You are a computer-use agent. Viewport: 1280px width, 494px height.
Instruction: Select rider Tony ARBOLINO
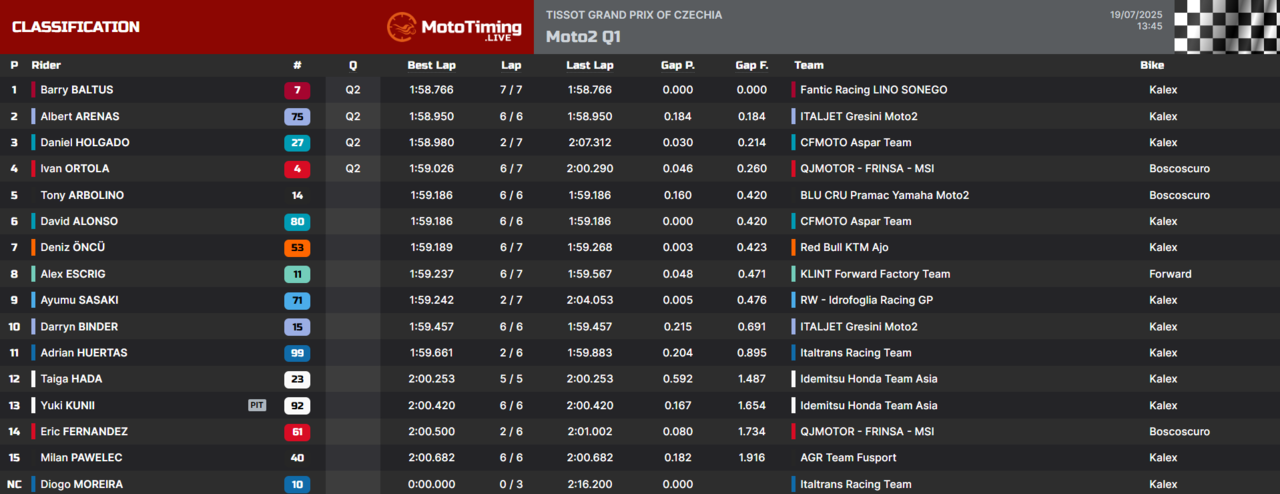point(82,195)
